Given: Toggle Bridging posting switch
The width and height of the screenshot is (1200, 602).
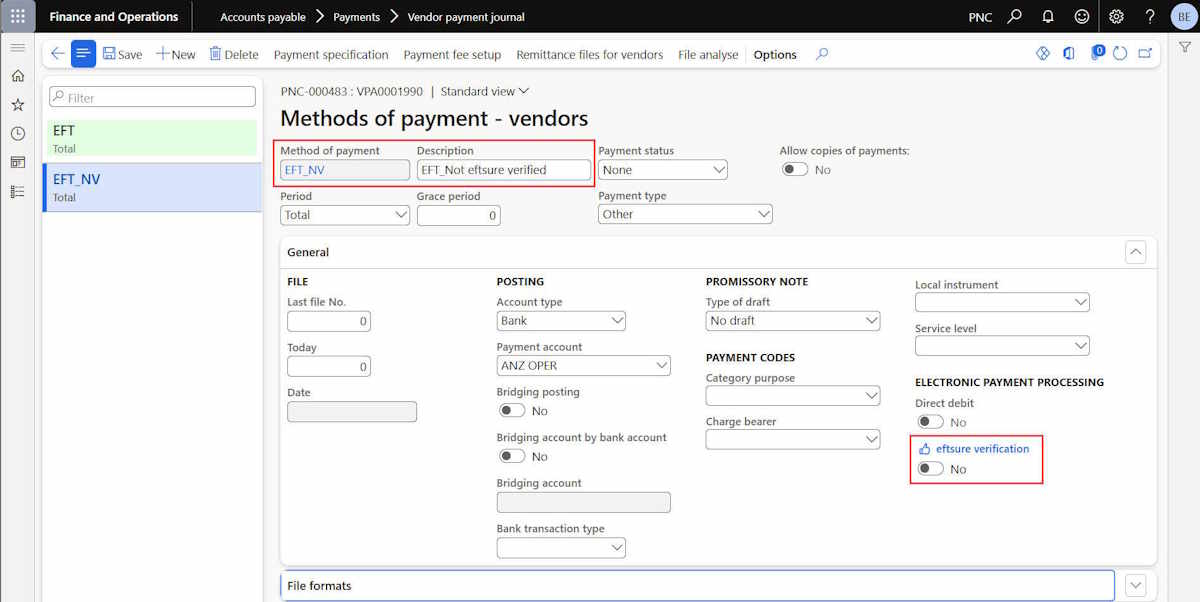Looking at the screenshot, I should pyautogui.click(x=512, y=411).
